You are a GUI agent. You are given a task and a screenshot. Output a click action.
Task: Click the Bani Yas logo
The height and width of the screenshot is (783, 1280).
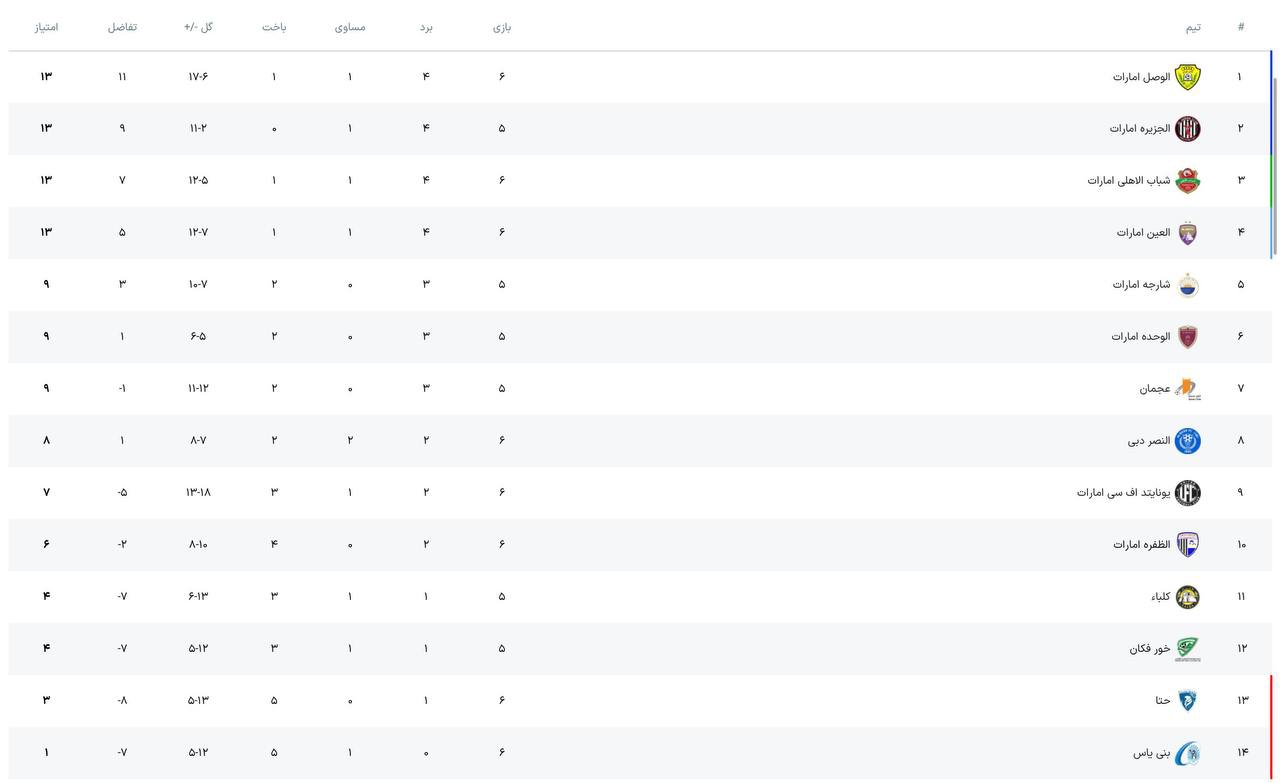[1187, 753]
